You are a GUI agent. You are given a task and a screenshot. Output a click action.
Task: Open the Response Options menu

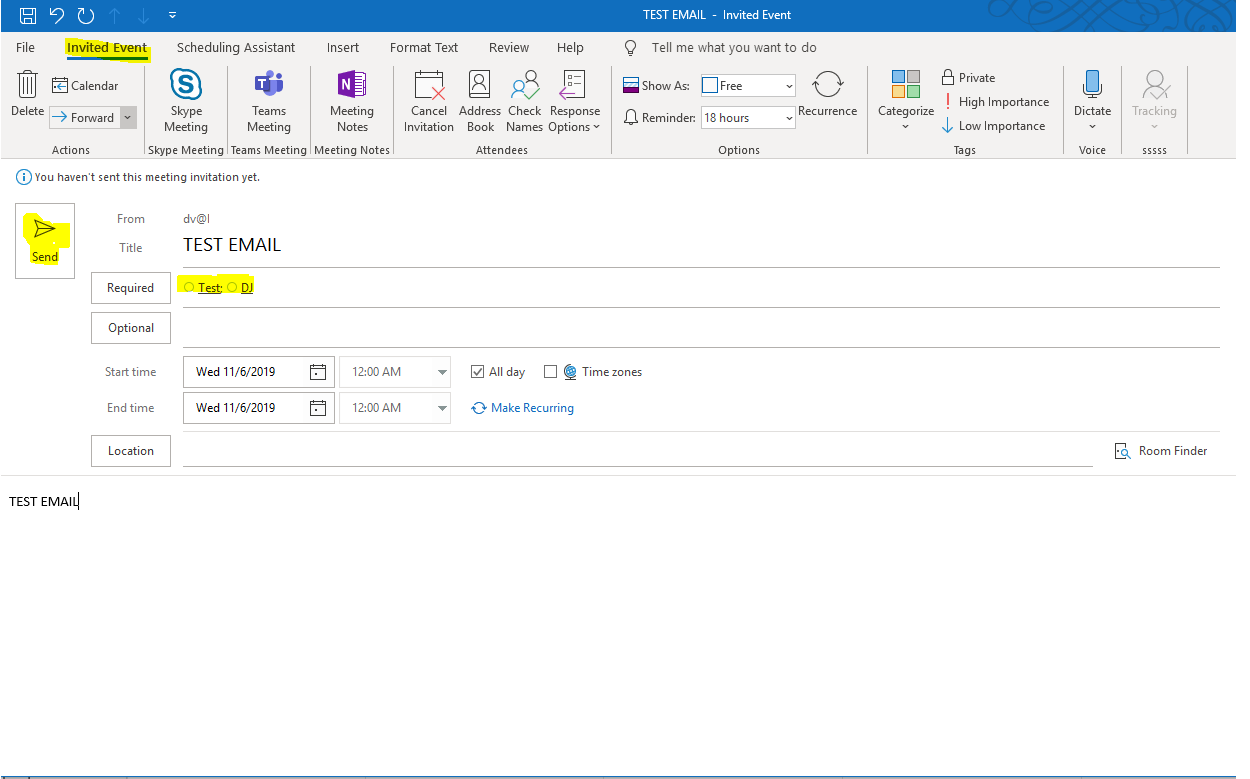(574, 101)
